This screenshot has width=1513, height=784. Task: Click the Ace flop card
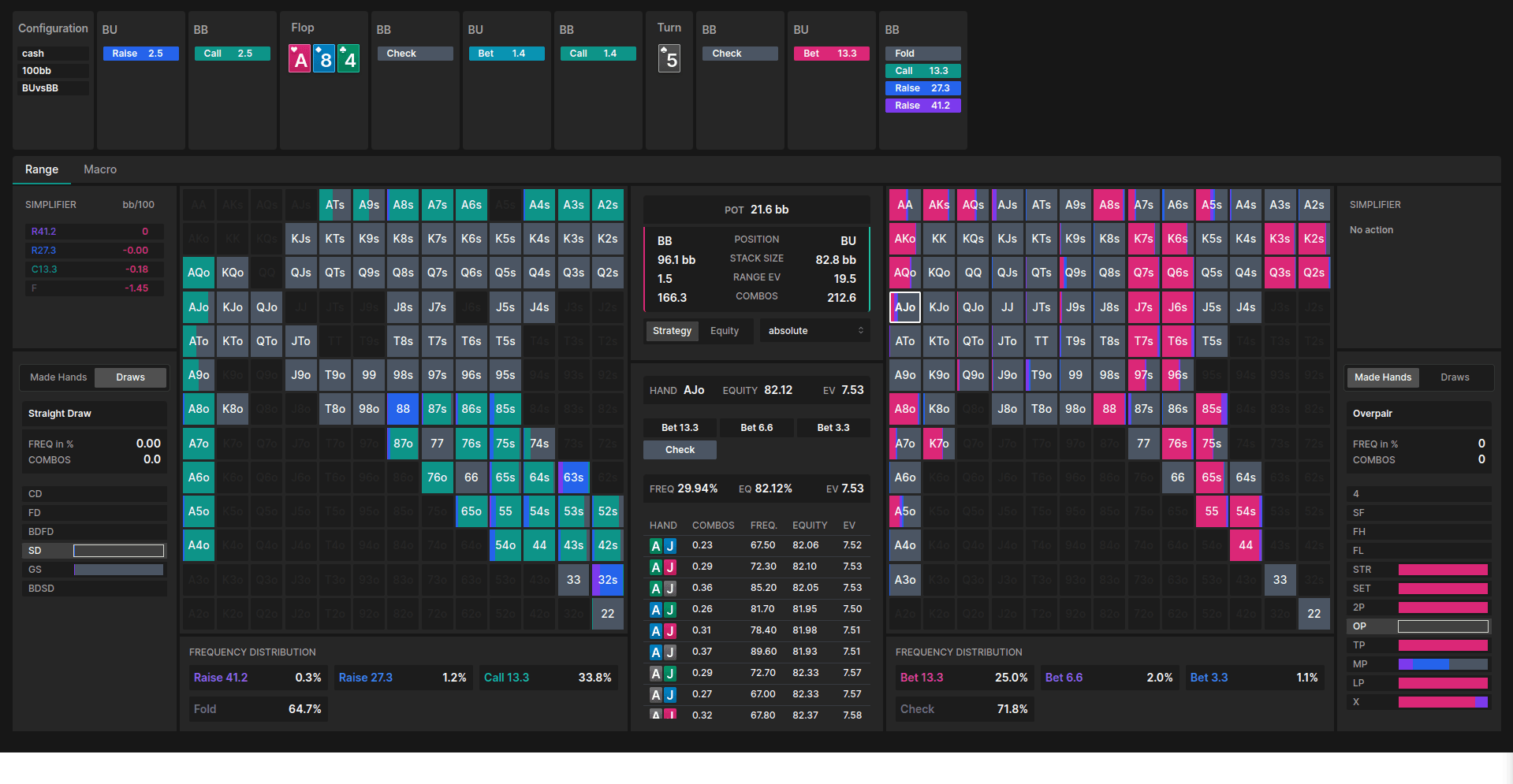pyautogui.click(x=300, y=59)
